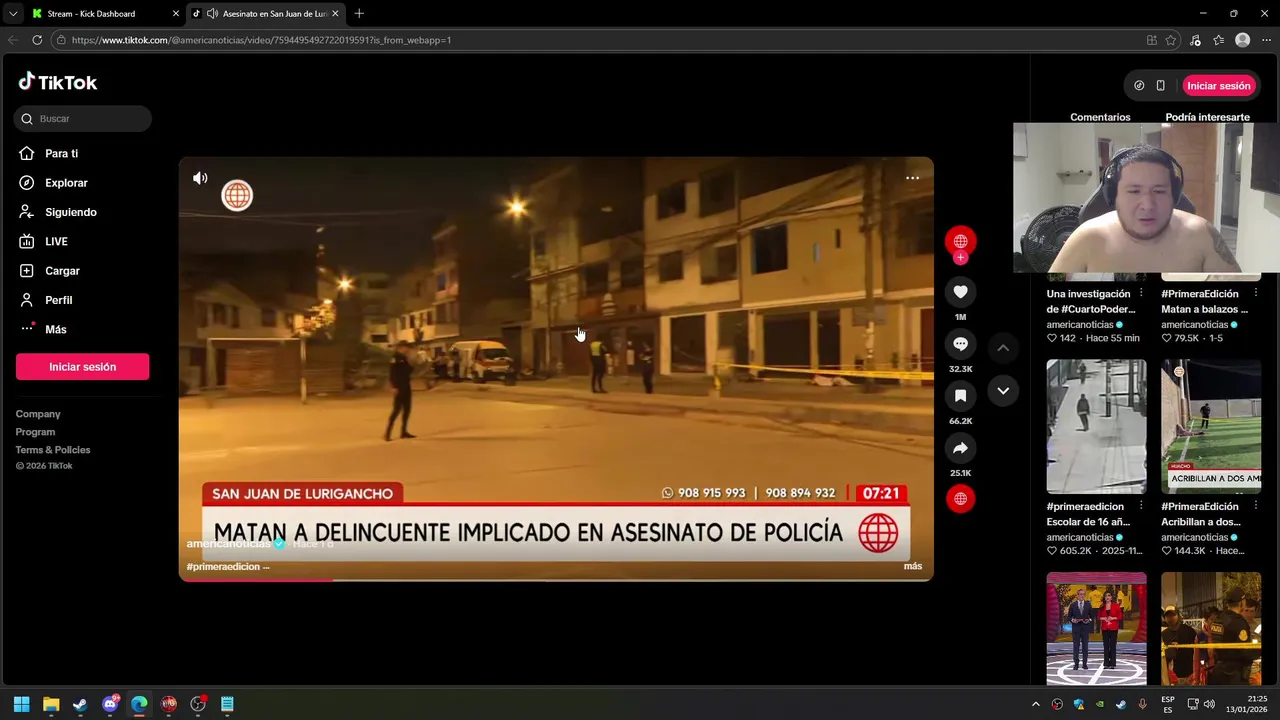Click the sound disc icon below share
Viewport: 1280px width, 720px height.
click(960, 499)
